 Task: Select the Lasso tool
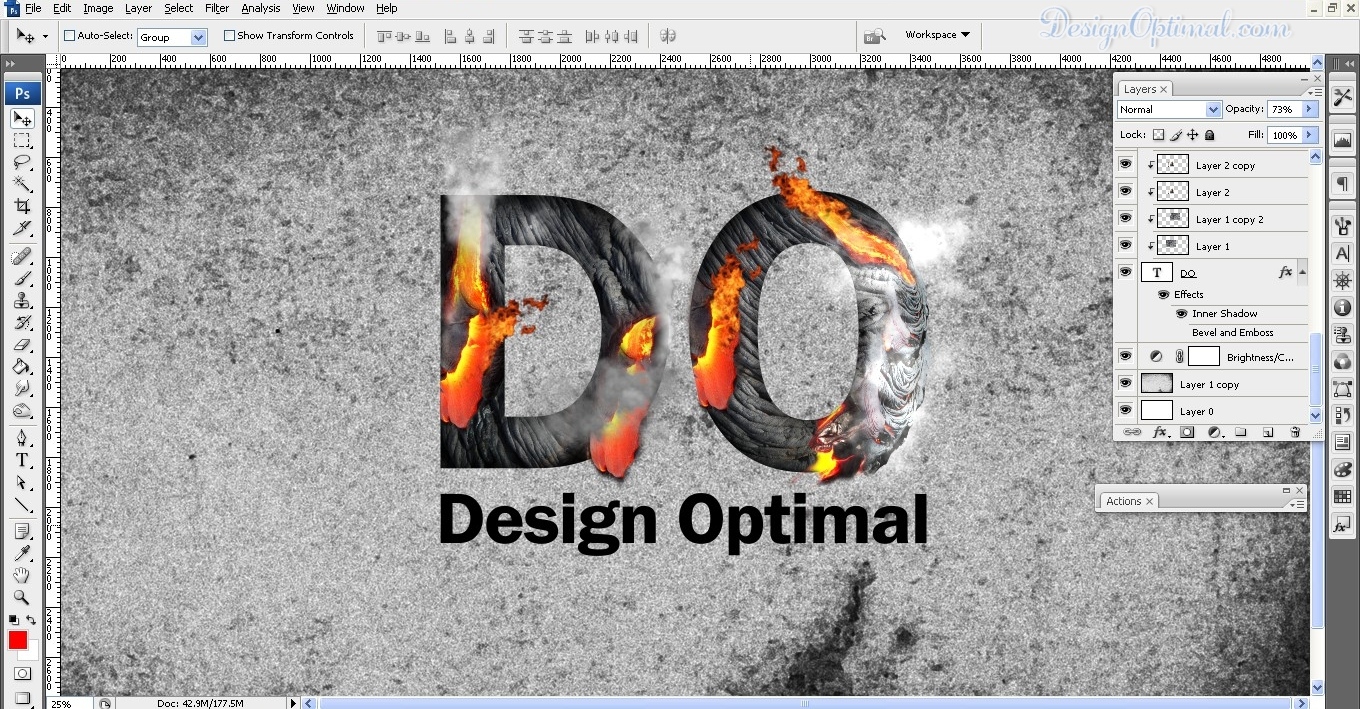click(x=22, y=162)
